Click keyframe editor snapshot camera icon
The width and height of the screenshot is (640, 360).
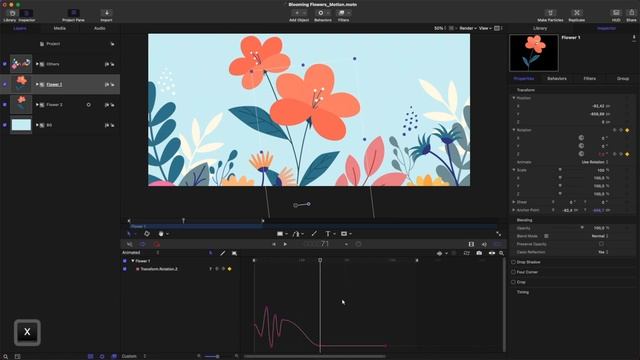pos(479,253)
